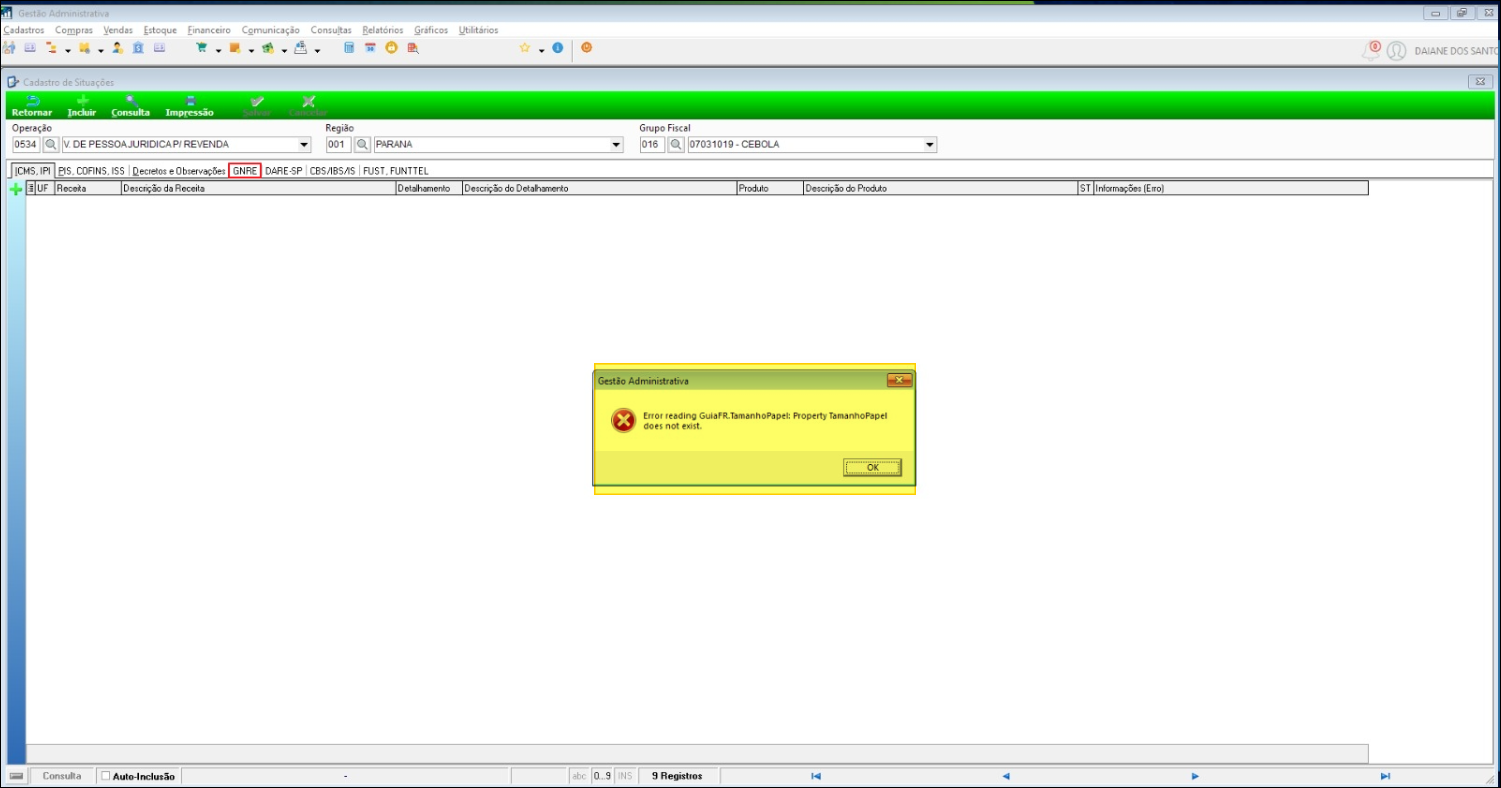Click the blue info icon
The height and width of the screenshot is (788, 1501).
click(x=557, y=48)
